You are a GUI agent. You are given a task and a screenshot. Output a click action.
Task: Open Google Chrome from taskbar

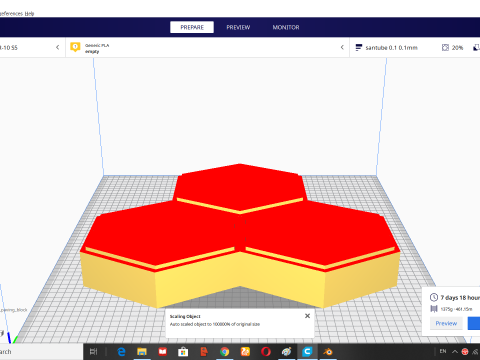(x=224, y=351)
